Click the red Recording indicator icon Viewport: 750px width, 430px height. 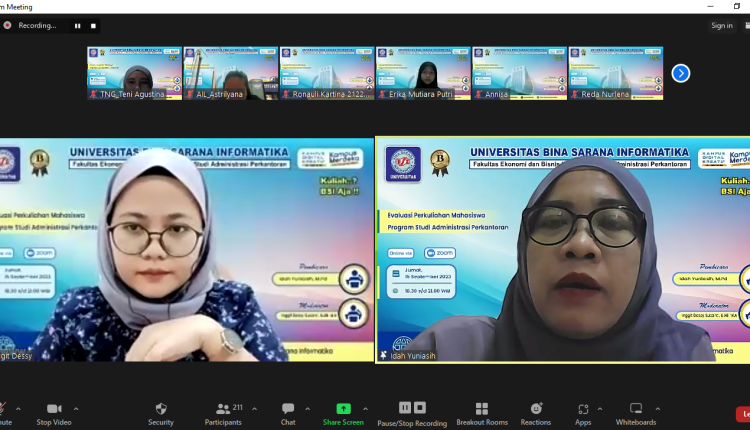8,25
